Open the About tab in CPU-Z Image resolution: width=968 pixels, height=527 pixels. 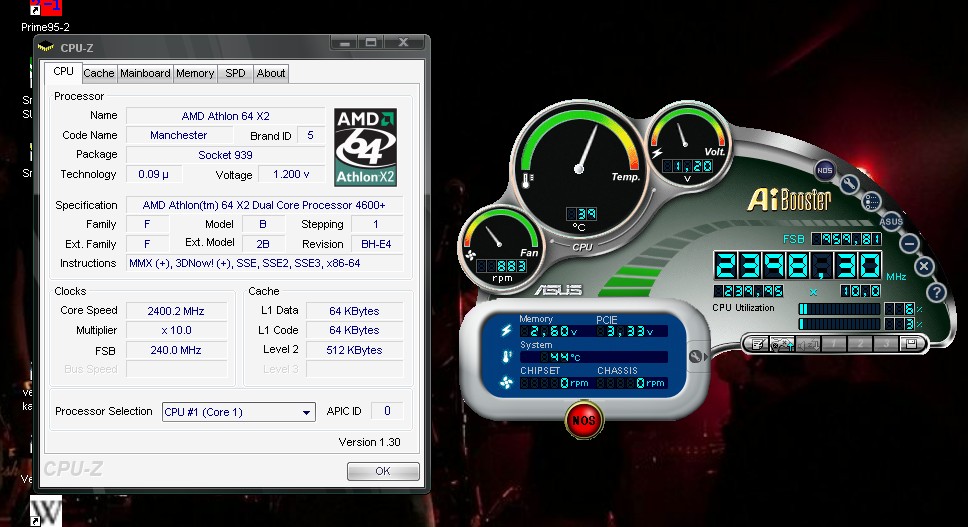pyautogui.click(x=271, y=73)
